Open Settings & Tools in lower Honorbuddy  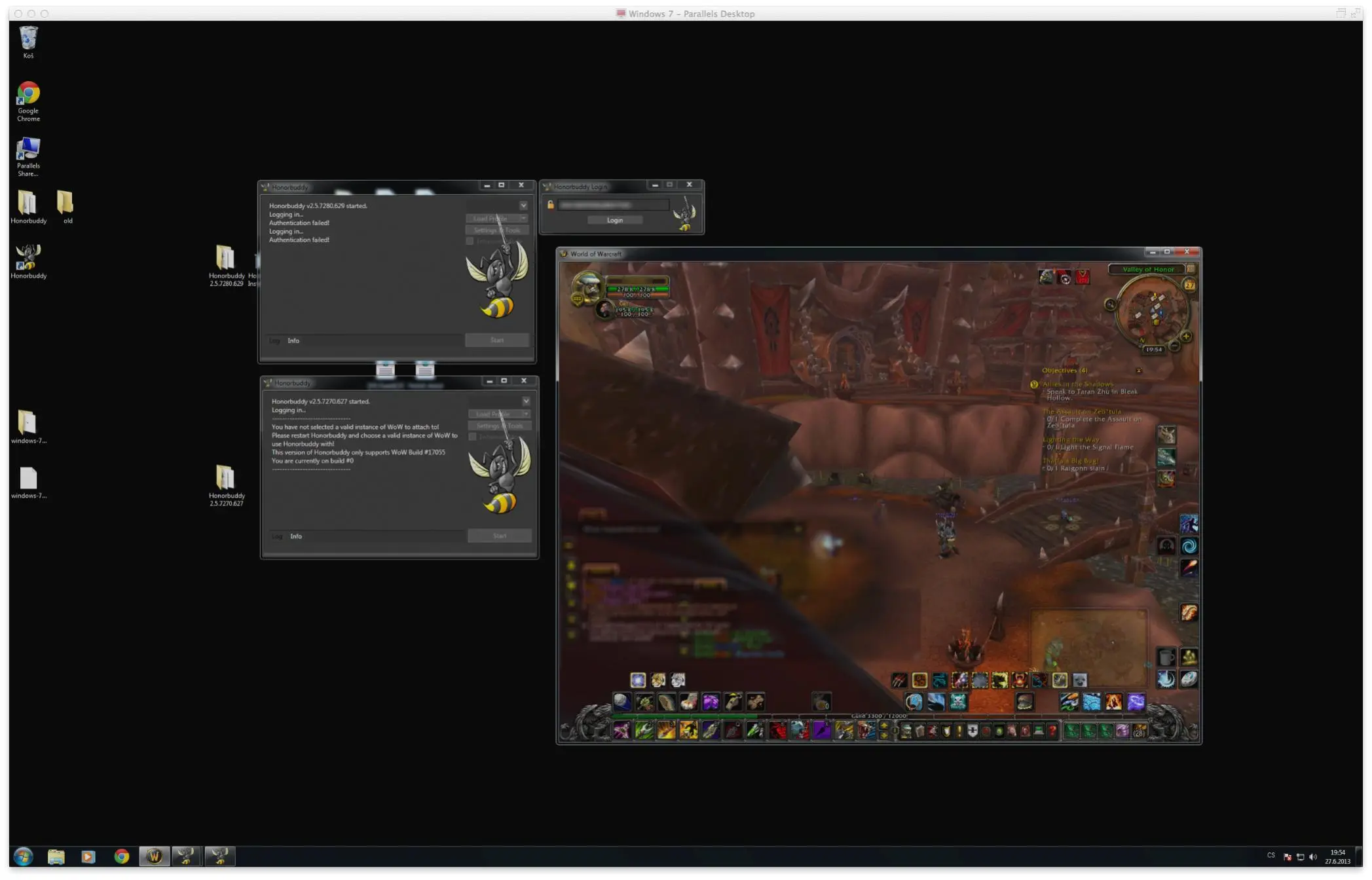pos(500,426)
